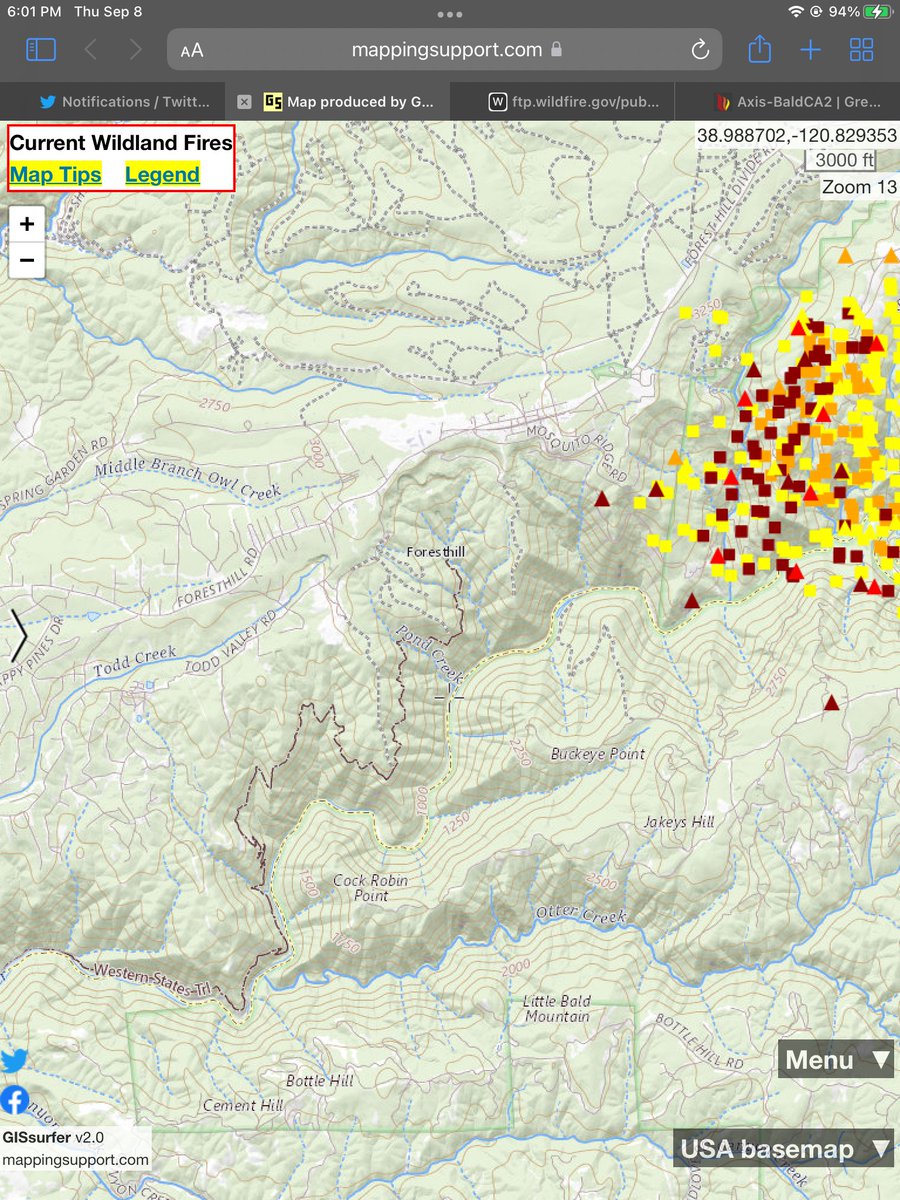Image resolution: width=900 pixels, height=1200 pixels.
Task: Share the current fire map page
Action: pyautogui.click(x=760, y=49)
